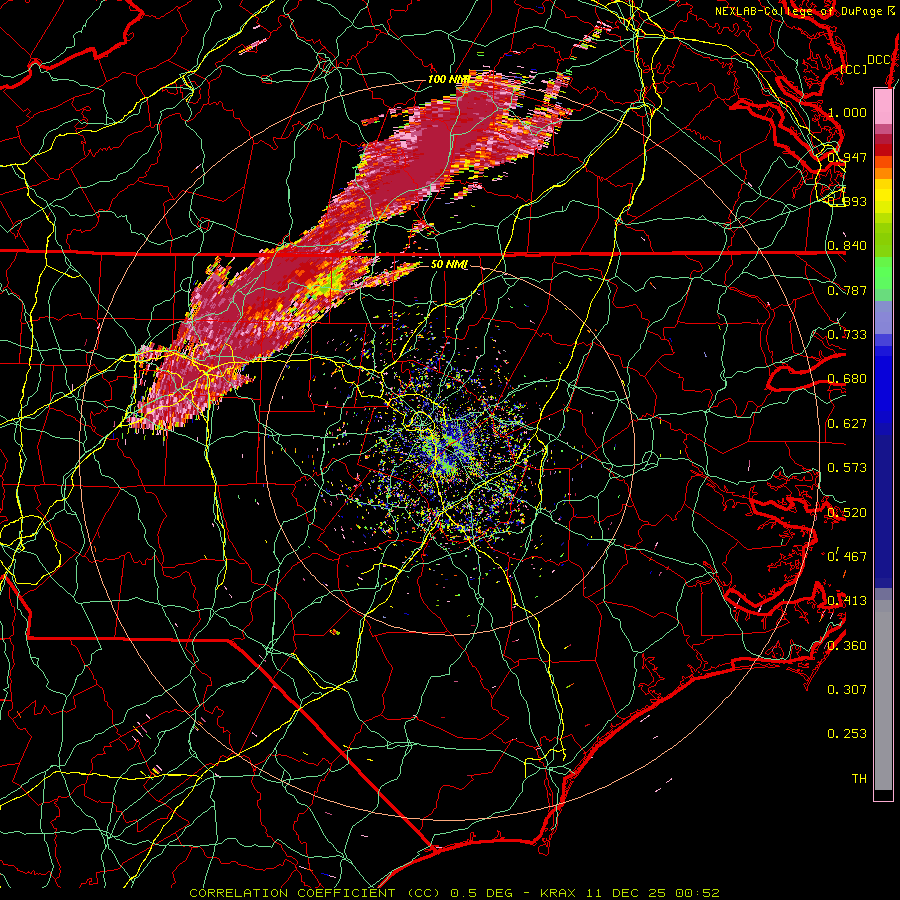This screenshot has height=900, width=900.
Task: Select the 0.253 legend value
Action: (x=847, y=734)
